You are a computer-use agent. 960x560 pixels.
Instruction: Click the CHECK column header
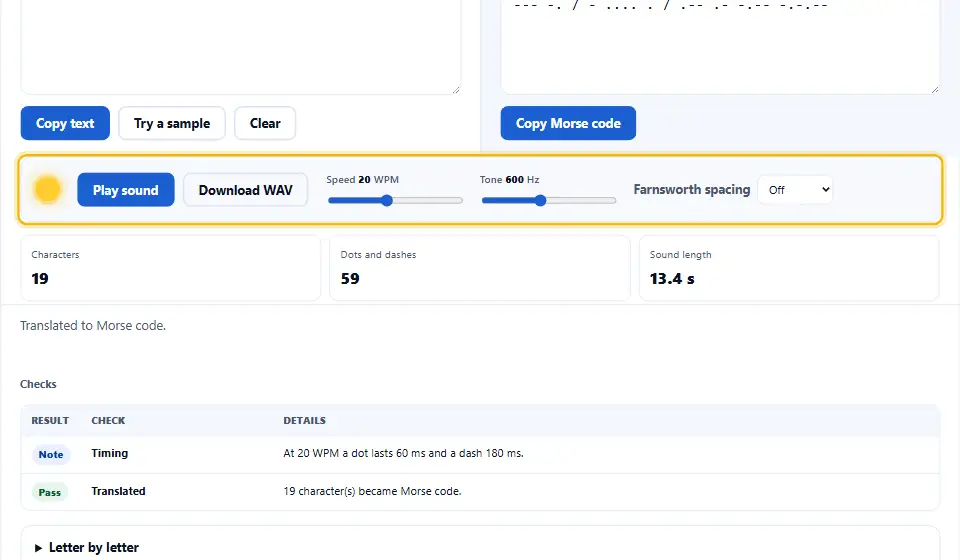(108, 420)
